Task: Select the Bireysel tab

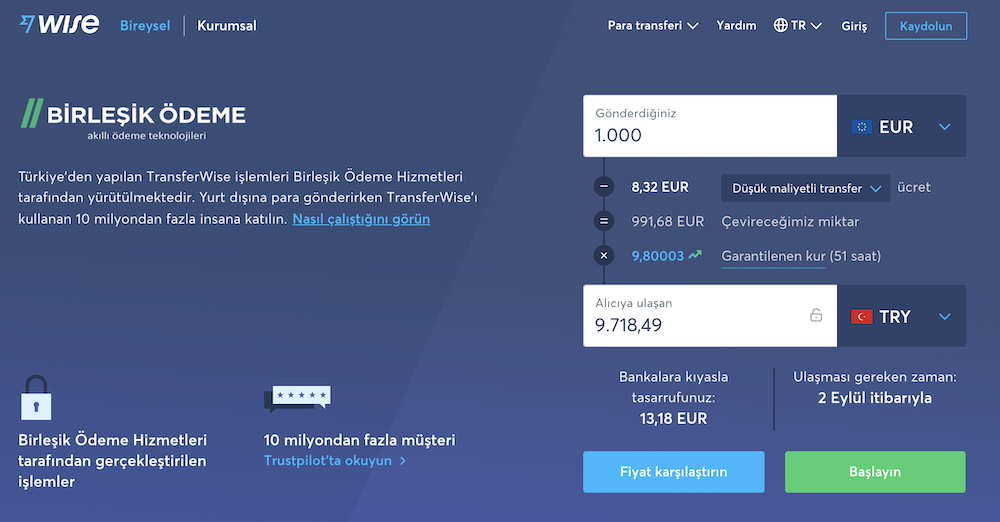Action: click(x=145, y=26)
